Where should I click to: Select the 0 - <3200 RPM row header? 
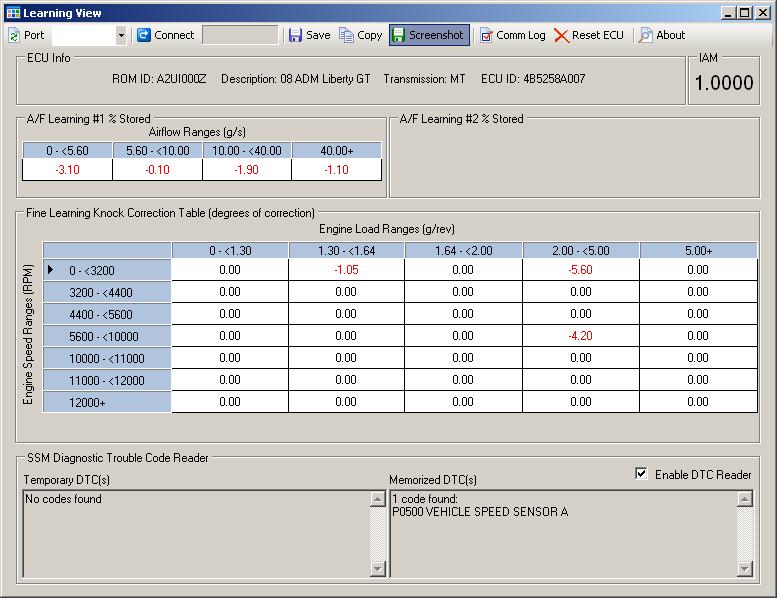tap(107, 271)
